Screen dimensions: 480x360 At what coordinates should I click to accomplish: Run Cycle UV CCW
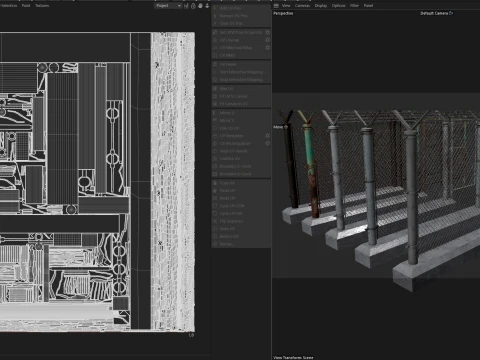241,206
